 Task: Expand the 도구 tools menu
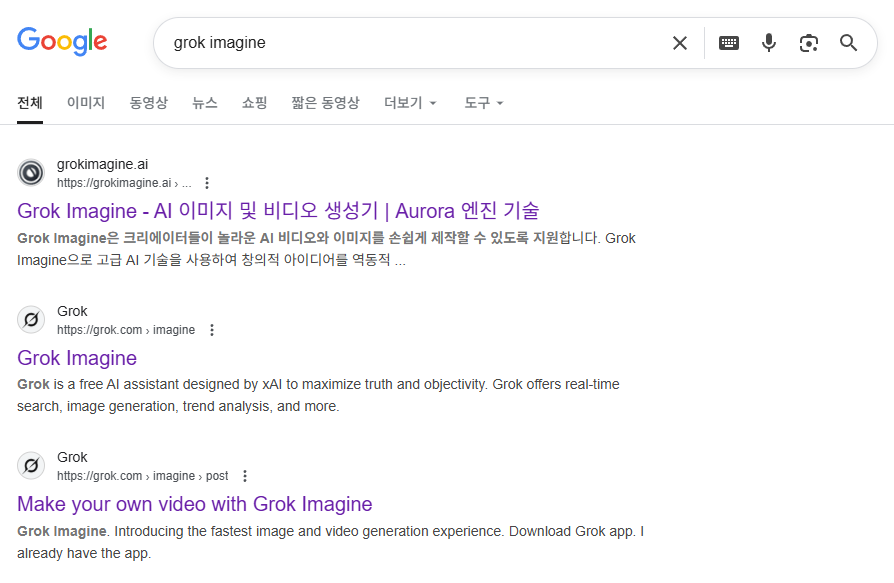click(x=483, y=103)
